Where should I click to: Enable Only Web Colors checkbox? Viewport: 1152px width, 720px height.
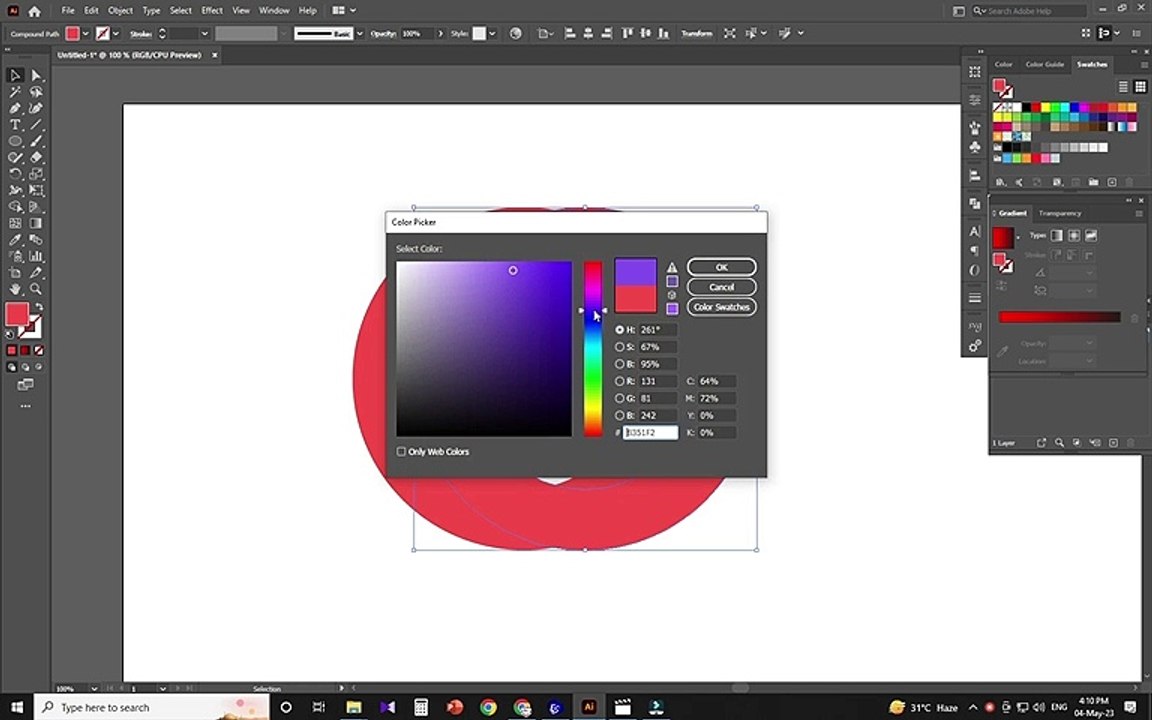point(401,452)
